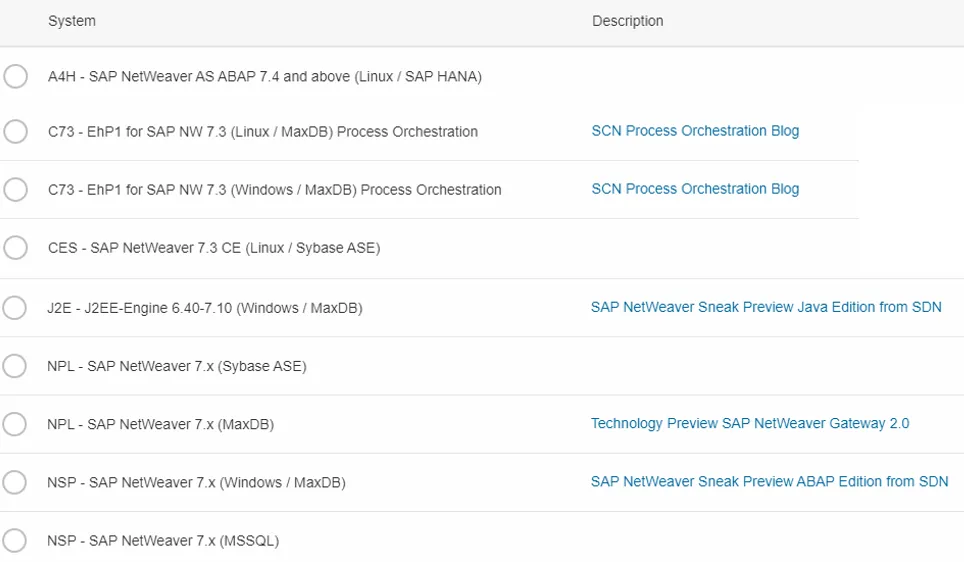Open SCN Process Orchestration Blog link in Linux row
The width and height of the screenshot is (964, 562).
[695, 131]
